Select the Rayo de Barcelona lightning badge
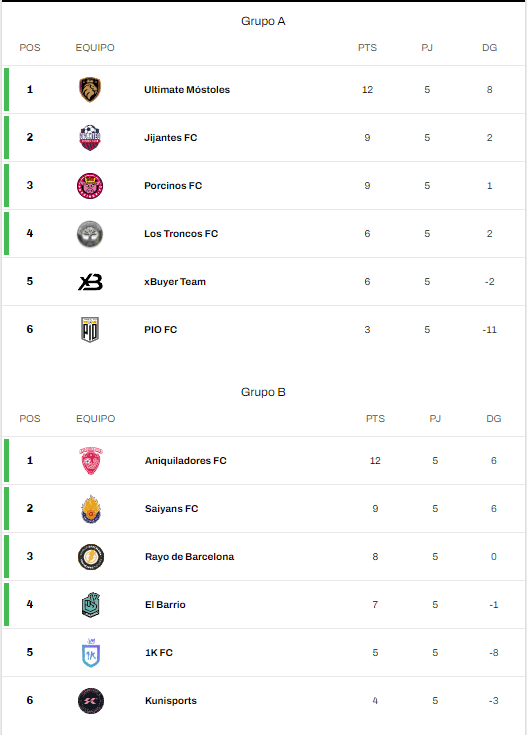527x735 pixels. (x=90, y=557)
